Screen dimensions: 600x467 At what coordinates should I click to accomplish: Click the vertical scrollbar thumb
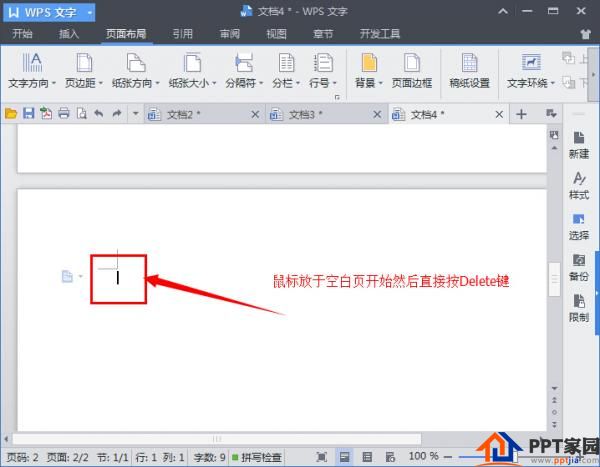tap(554, 279)
